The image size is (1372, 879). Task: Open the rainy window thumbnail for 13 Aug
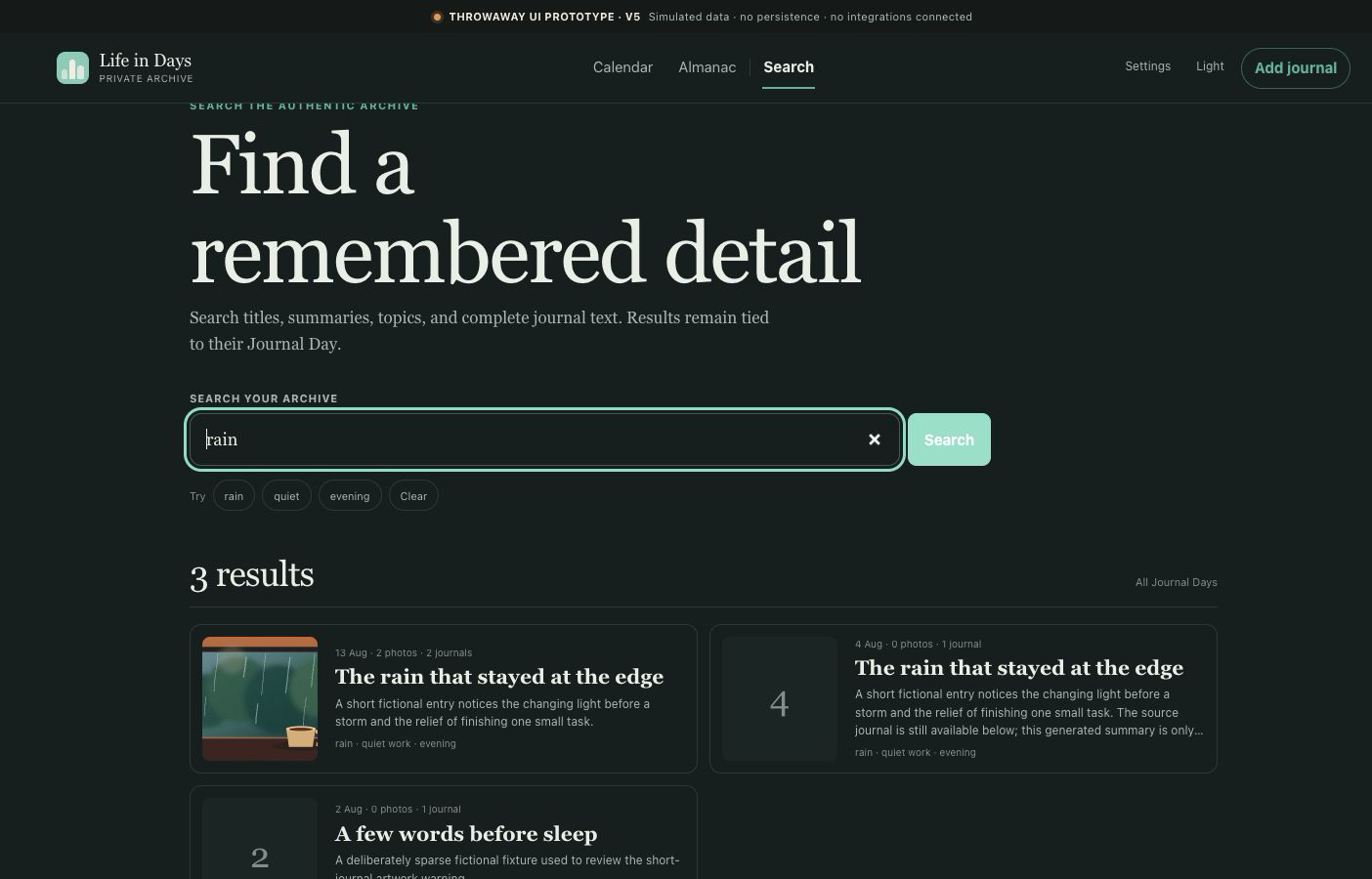click(x=260, y=699)
